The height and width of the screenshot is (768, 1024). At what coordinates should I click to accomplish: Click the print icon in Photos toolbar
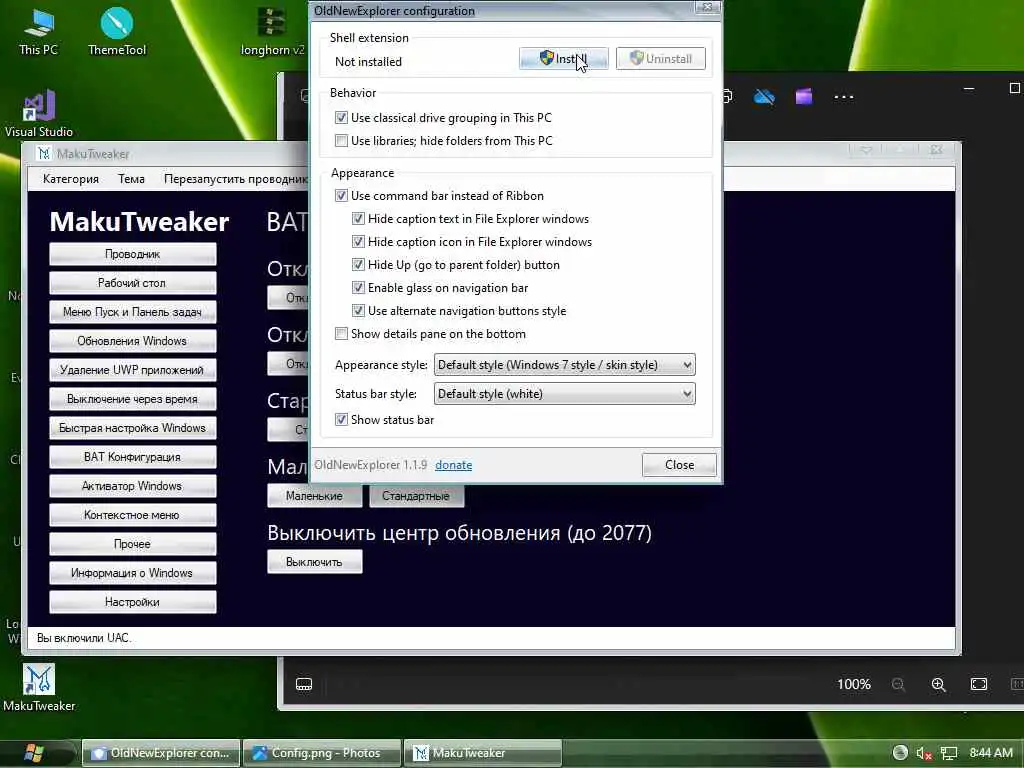tap(727, 97)
